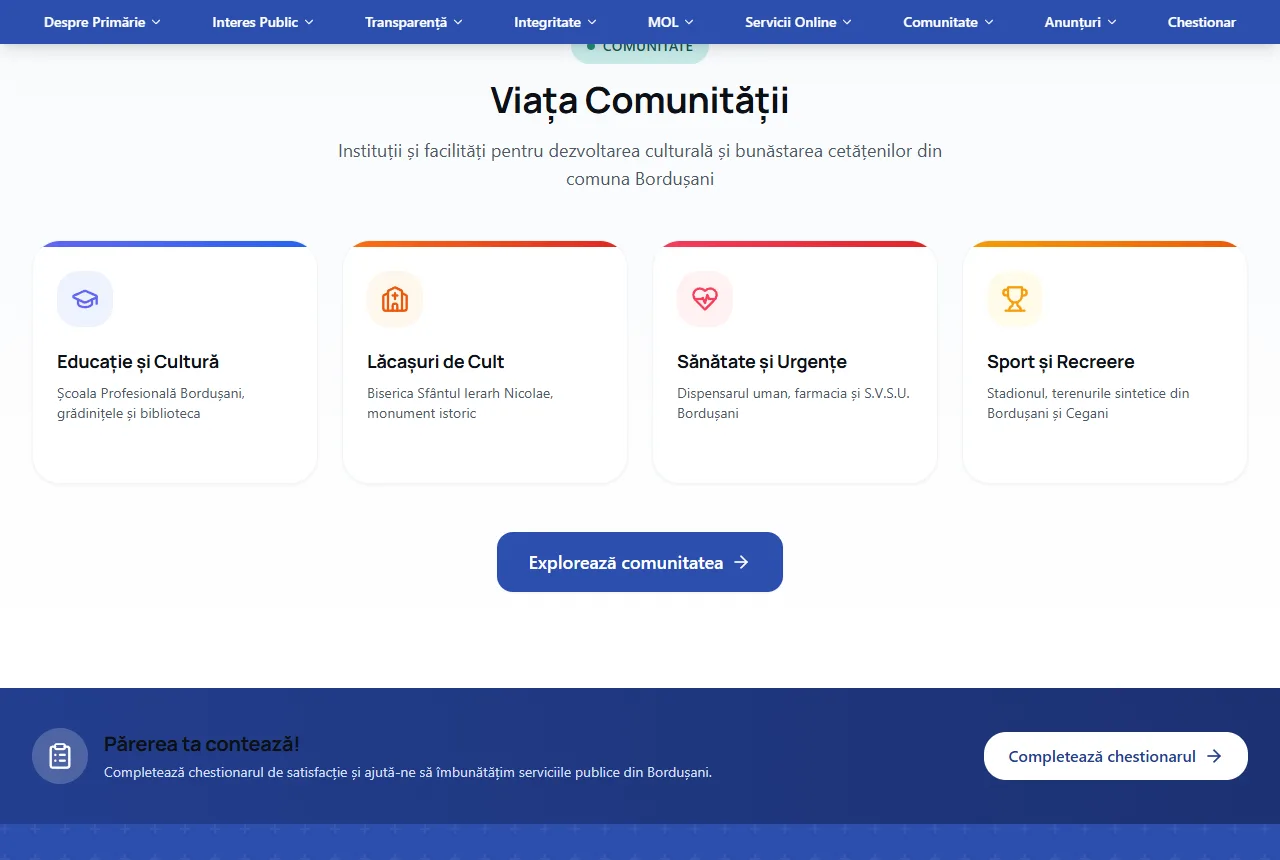Click the church icon in Lăcașuri de Cult
Image resolution: width=1280 pixels, height=860 pixels.
click(x=395, y=299)
